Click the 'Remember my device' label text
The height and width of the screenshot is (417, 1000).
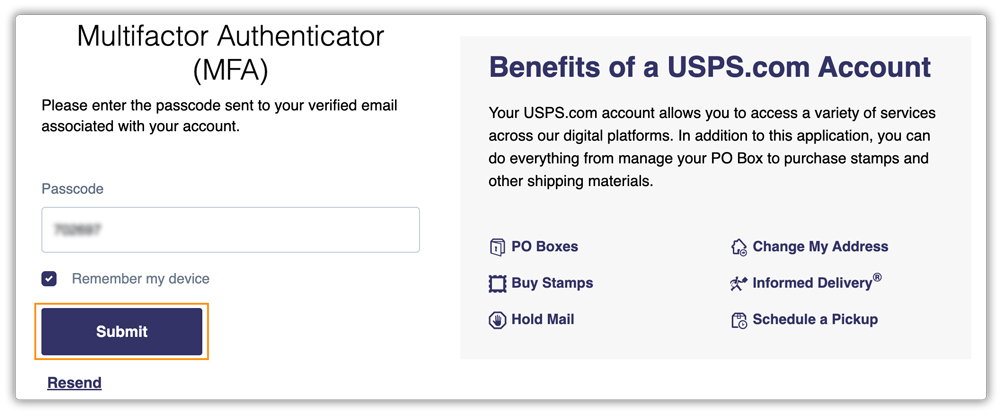coord(140,279)
